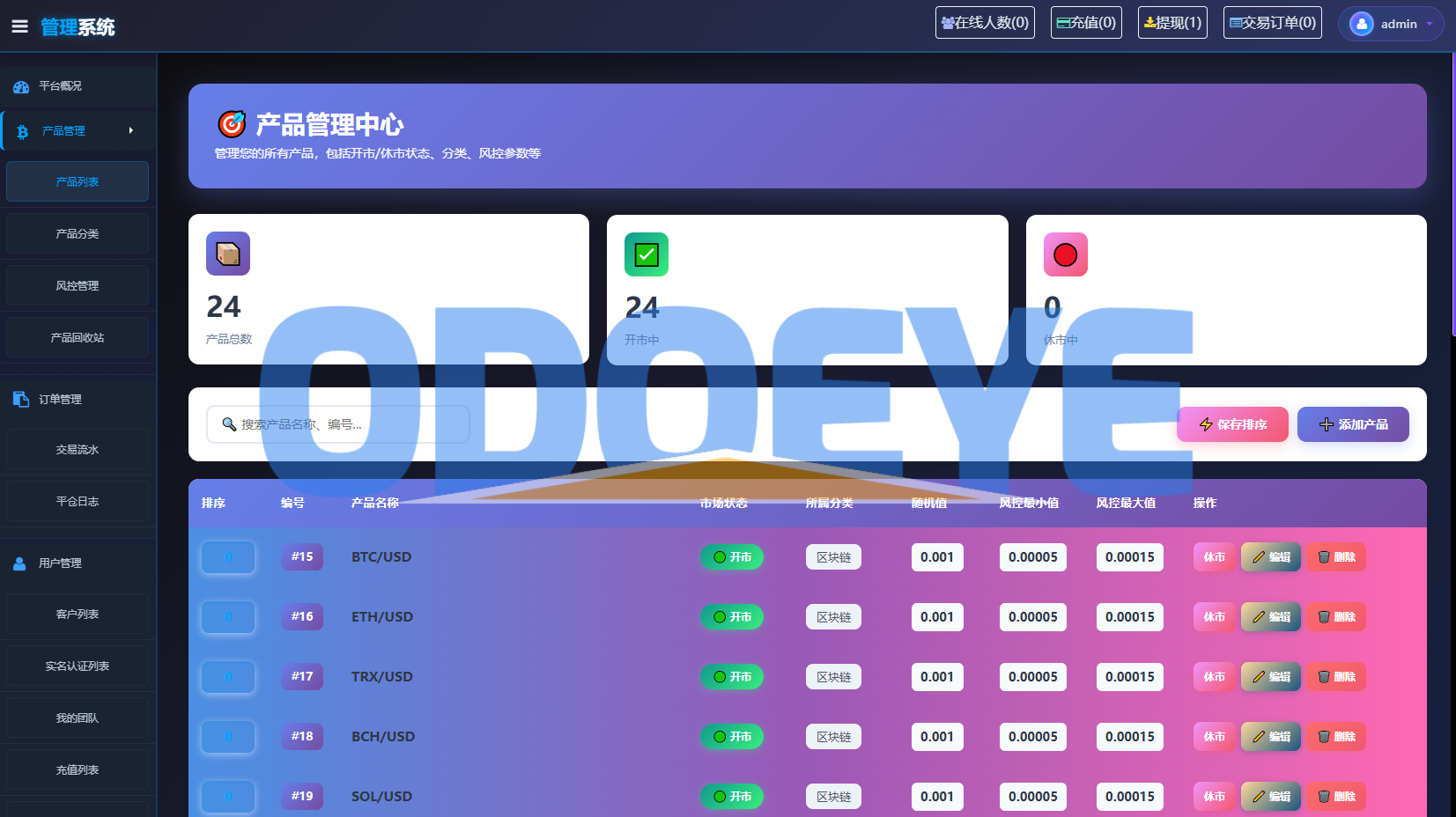This screenshot has height=817, width=1456.
Task: Open 风控管理 in sidebar
Action: [x=78, y=285]
